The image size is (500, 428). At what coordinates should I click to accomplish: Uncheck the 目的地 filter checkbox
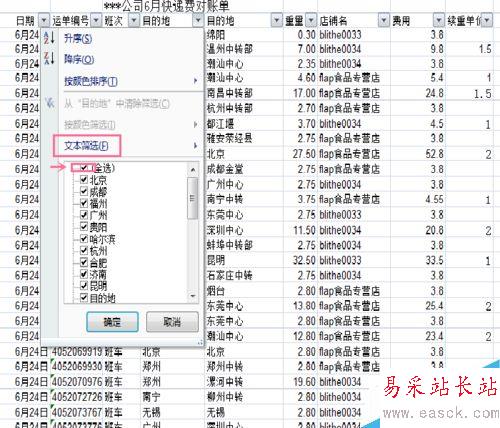click(84, 297)
